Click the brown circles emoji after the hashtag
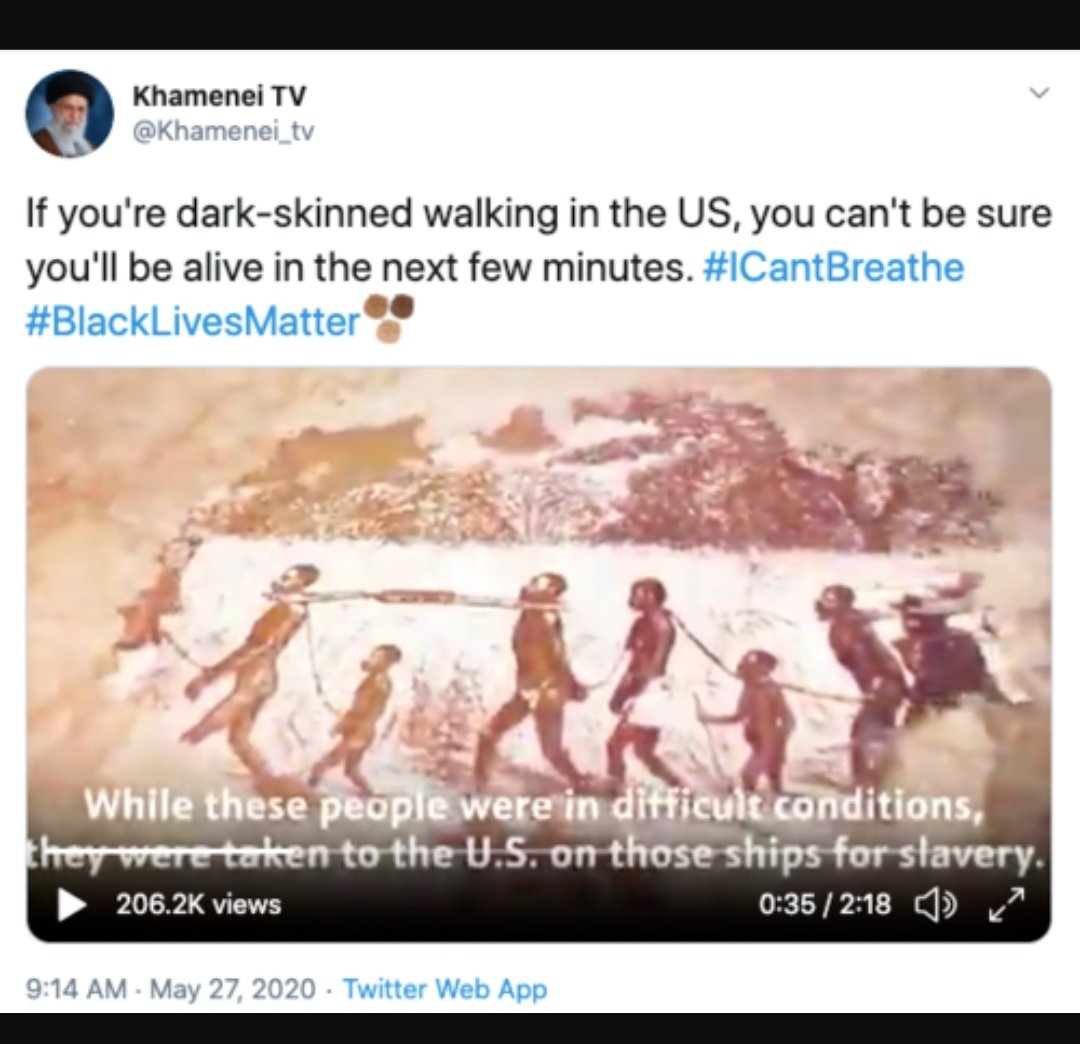This screenshot has width=1080, height=1044. click(x=388, y=318)
